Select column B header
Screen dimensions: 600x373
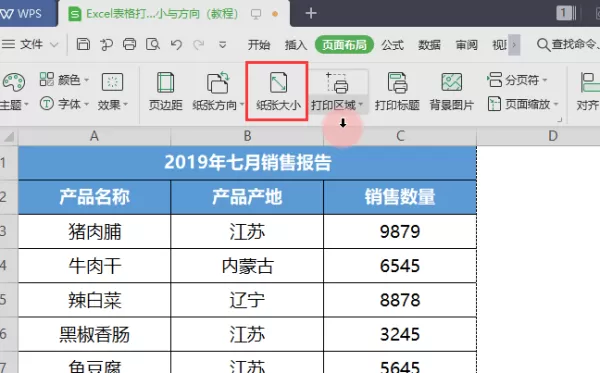[247, 136]
